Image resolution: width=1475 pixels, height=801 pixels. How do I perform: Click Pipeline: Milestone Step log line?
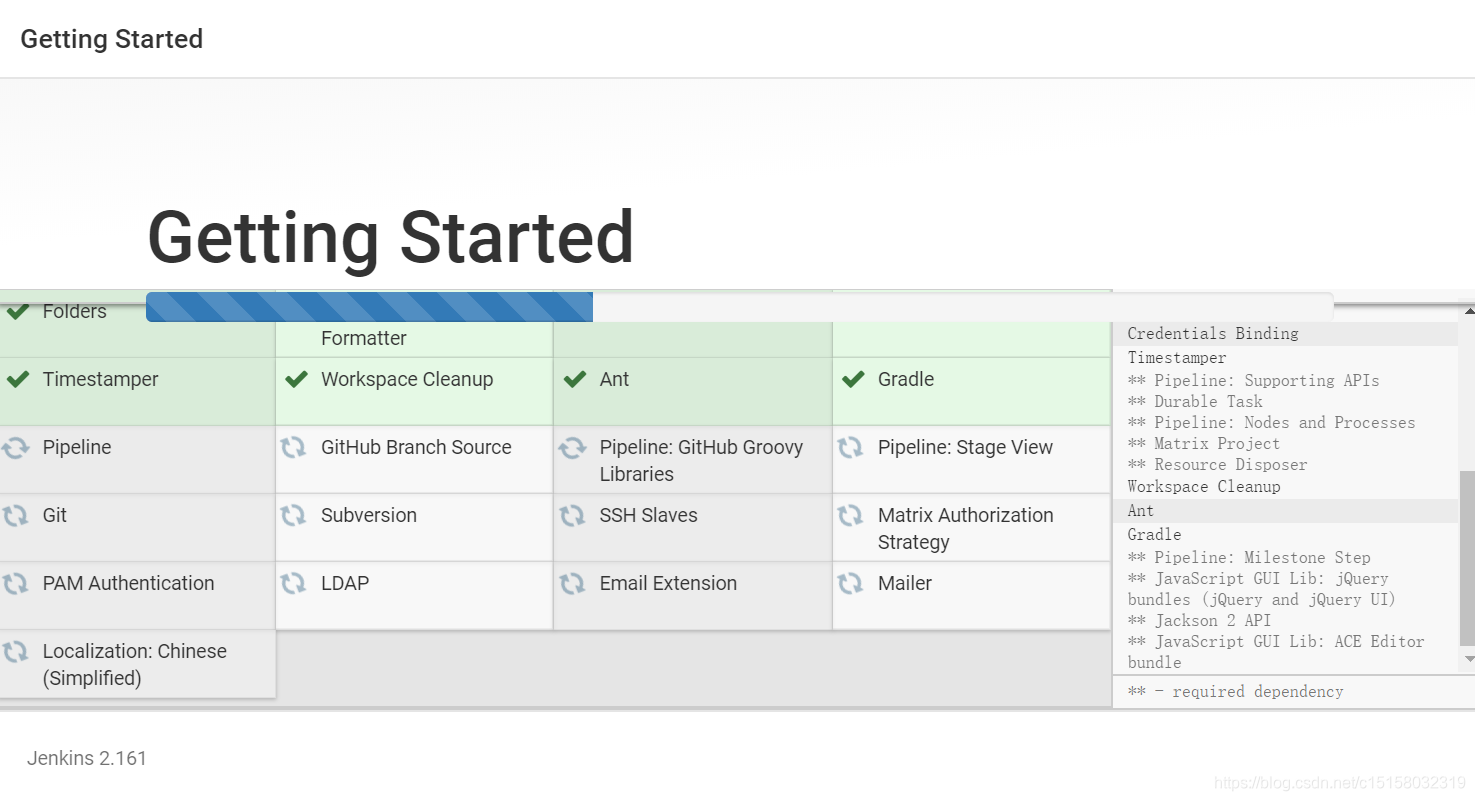tap(1249, 558)
